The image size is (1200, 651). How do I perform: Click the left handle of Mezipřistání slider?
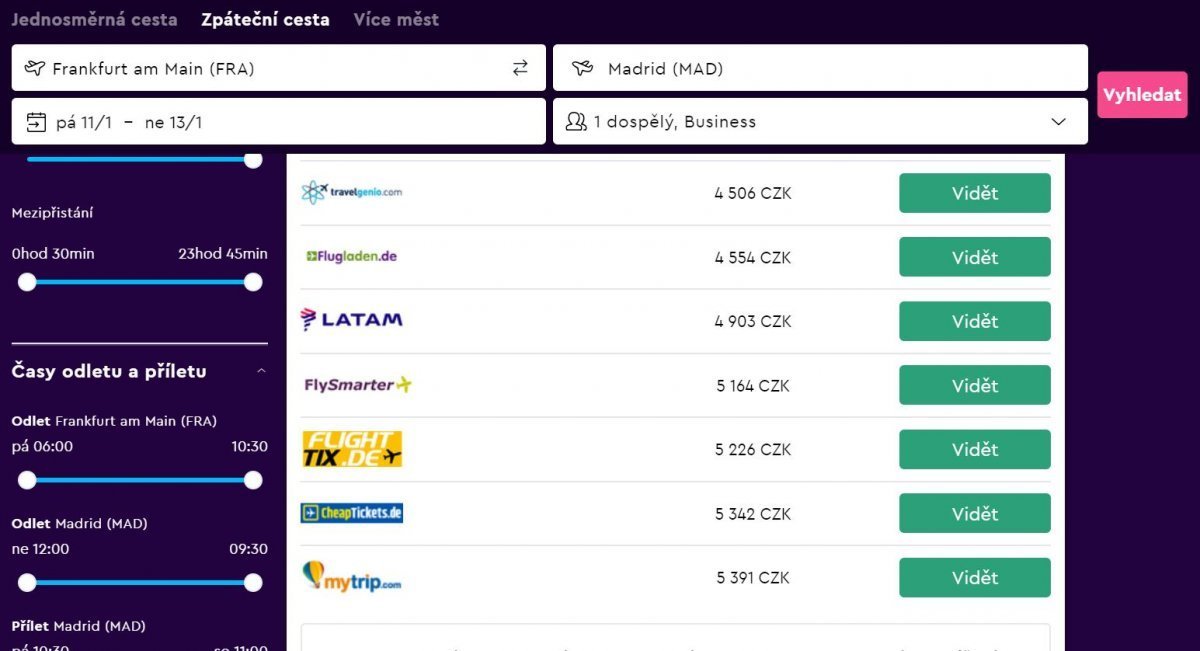coord(27,282)
